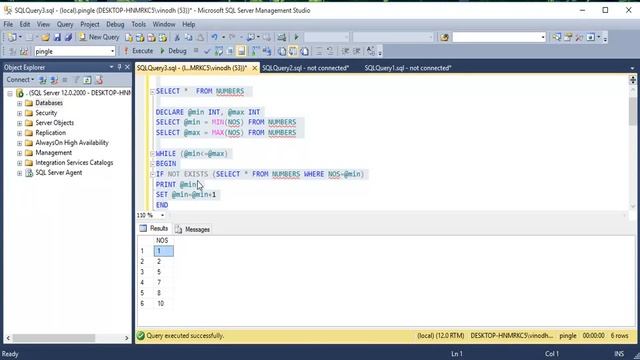Toggle Include Actual Execution Plan icon

[x=256, y=51]
